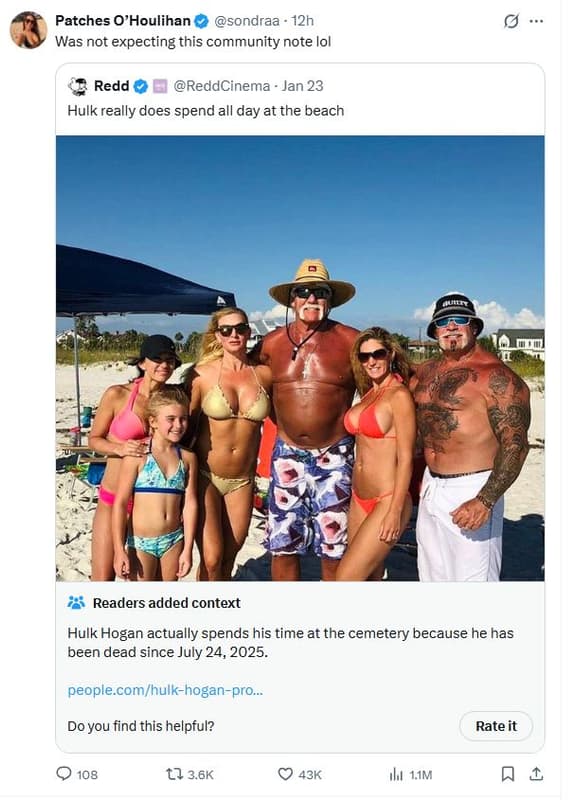This screenshot has width=575, height=800.
Task: Click the Readers added context heading
Action: [x=166, y=603]
